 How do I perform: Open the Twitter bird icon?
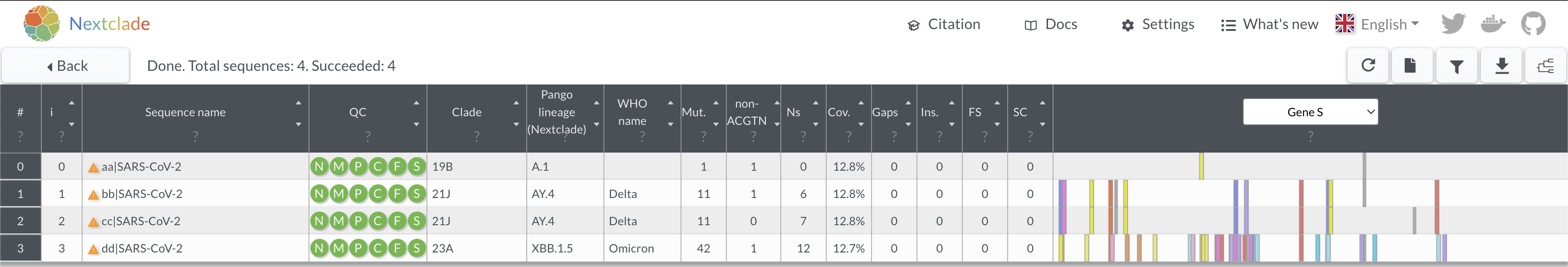click(x=1453, y=24)
